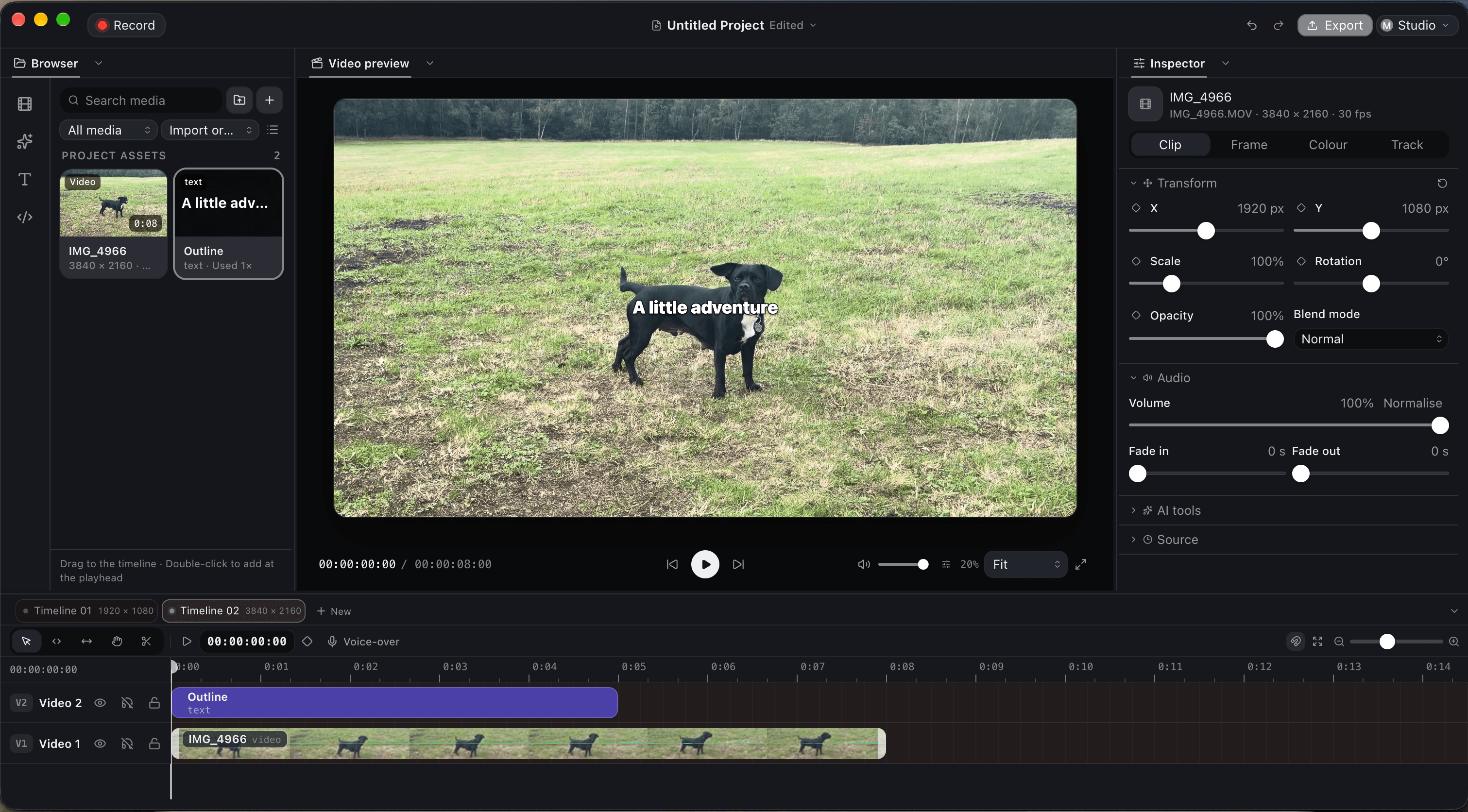Mute the Video 1 track
Viewport: 1468px width, 812px height.
point(127,744)
